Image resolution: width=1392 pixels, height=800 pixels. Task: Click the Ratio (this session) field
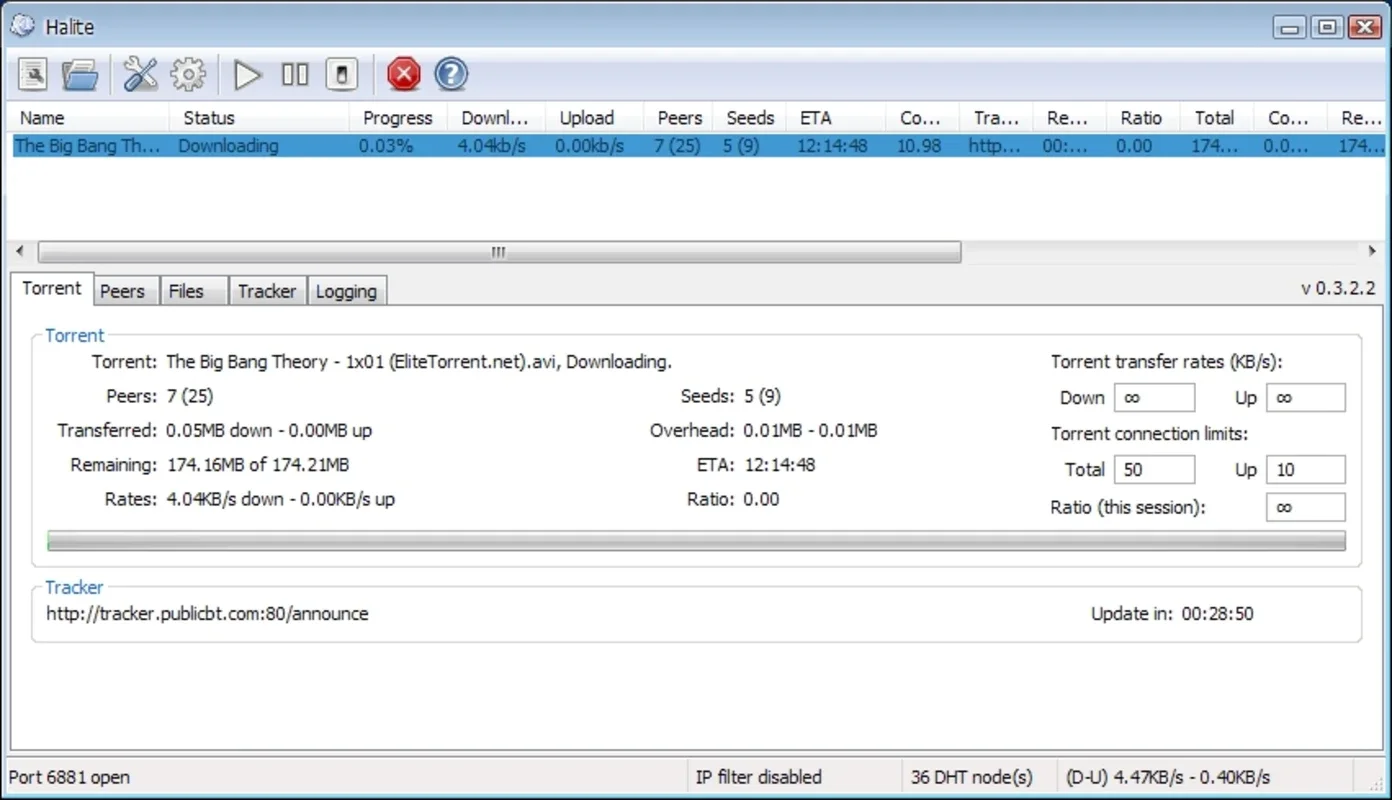coord(1305,507)
